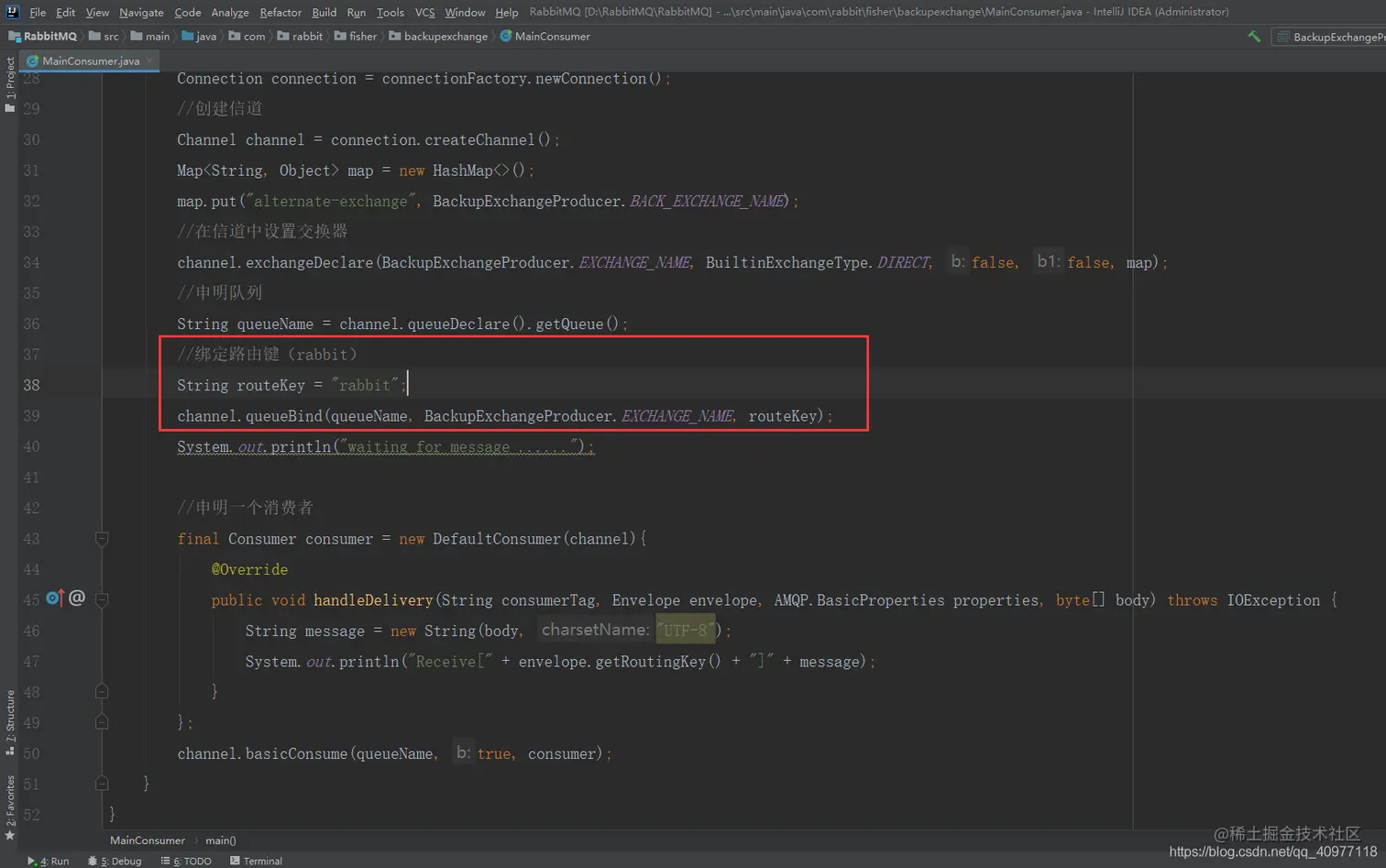Open the Run menu
1386x868 pixels.
(x=357, y=12)
